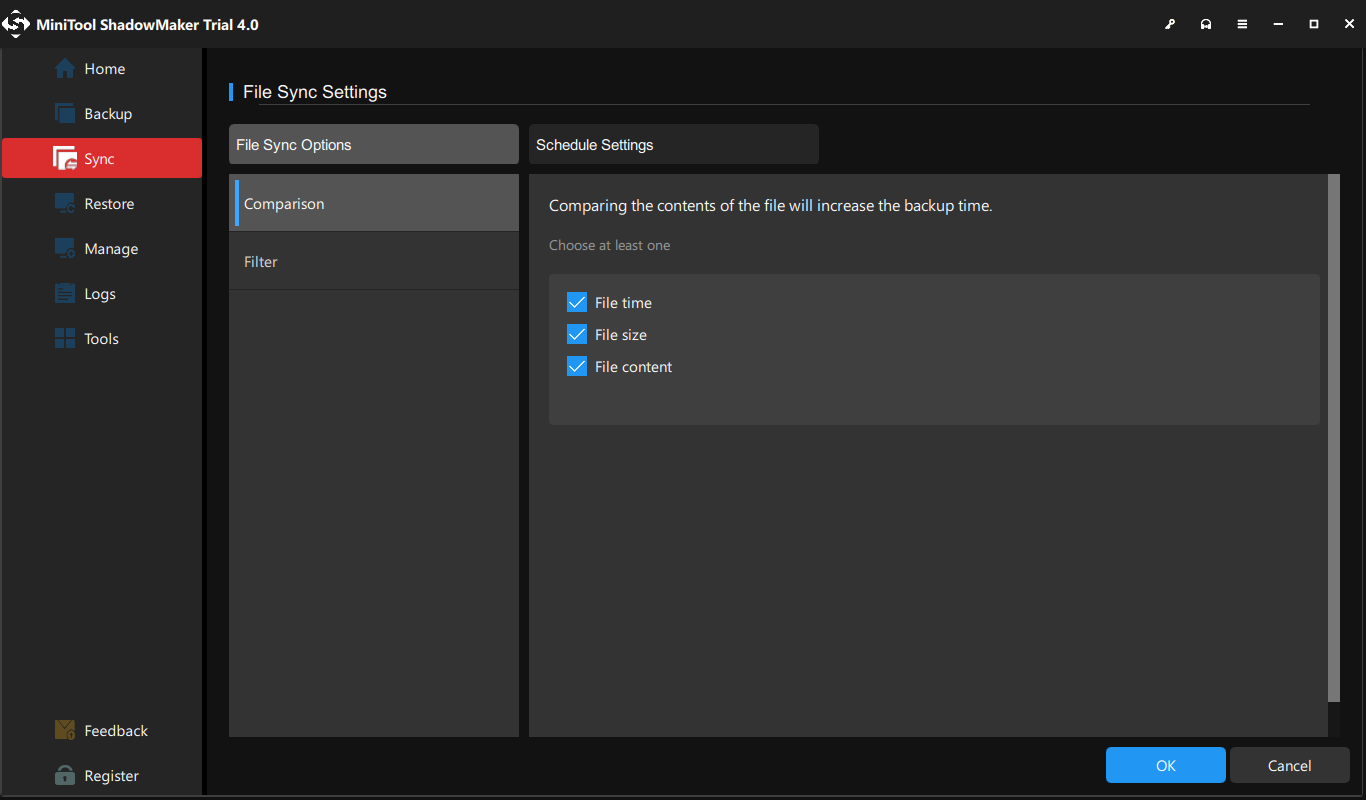This screenshot has height=800, width=1366.
Task: Click the Register padlock icon
Action: (65, 776)
